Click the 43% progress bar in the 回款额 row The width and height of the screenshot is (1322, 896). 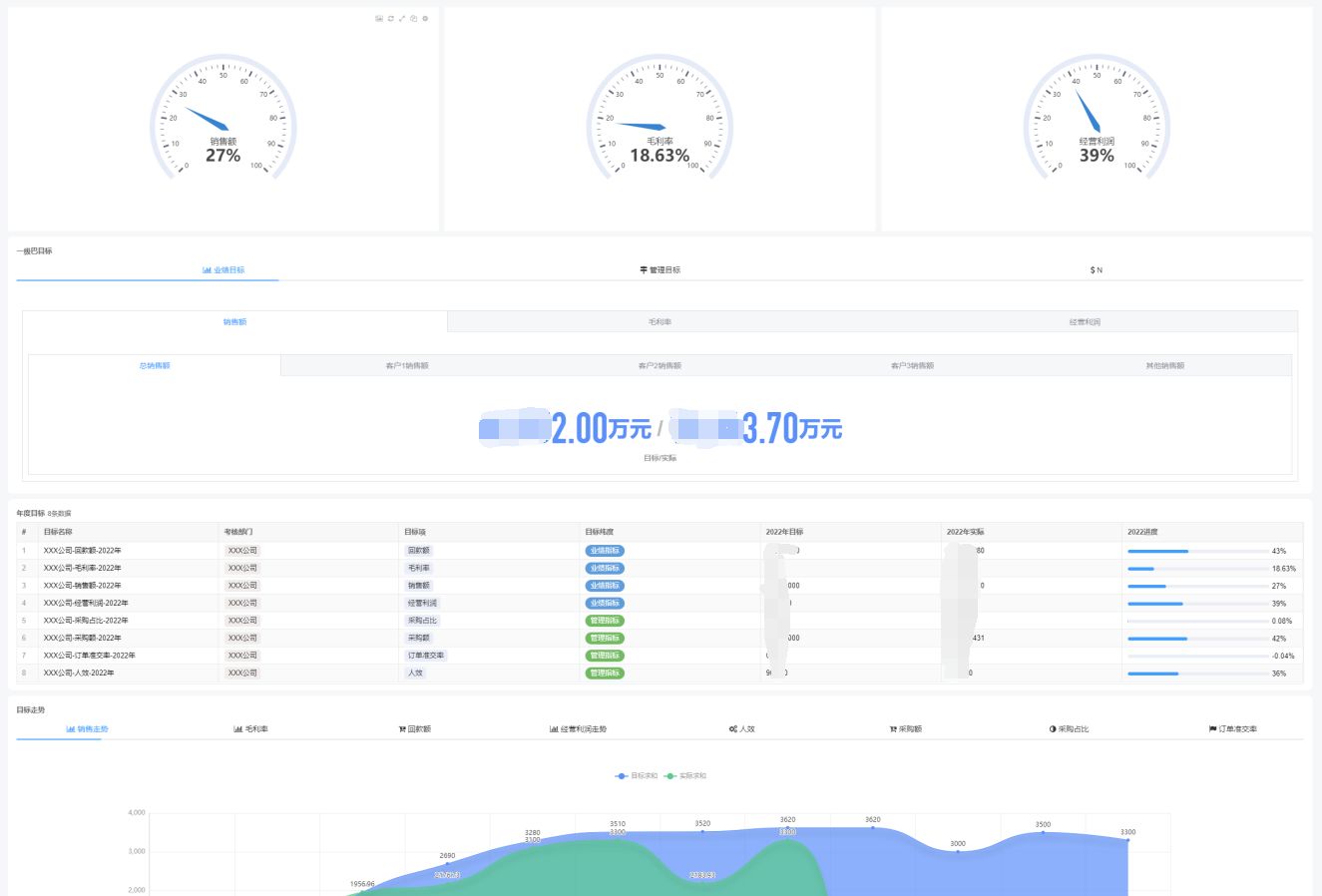click(1197, 551)
